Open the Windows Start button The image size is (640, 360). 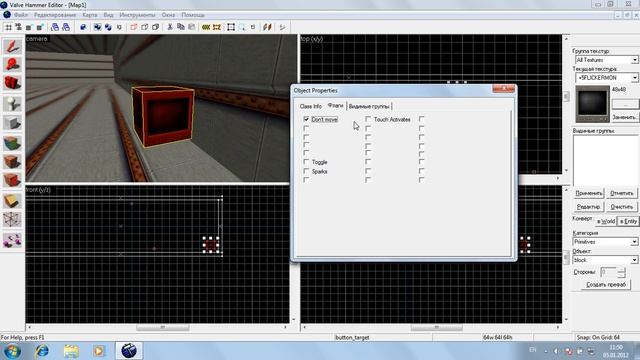(x=12, y=351)
